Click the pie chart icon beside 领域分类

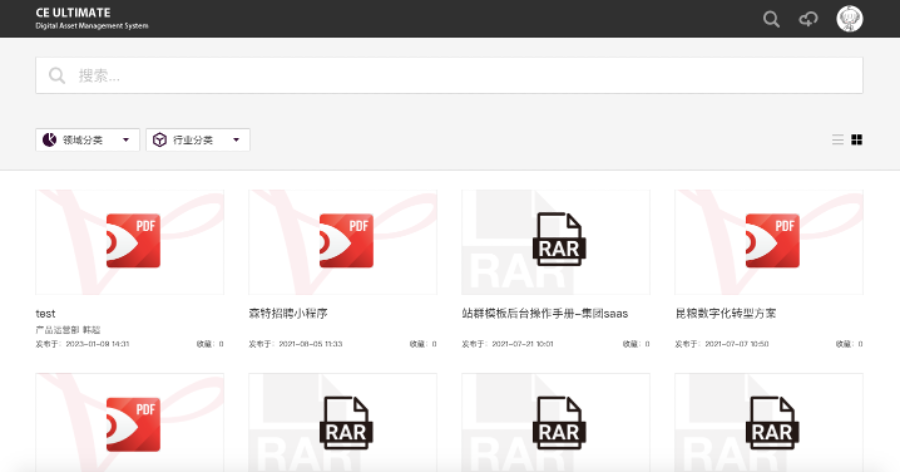[x=49, y=140]
